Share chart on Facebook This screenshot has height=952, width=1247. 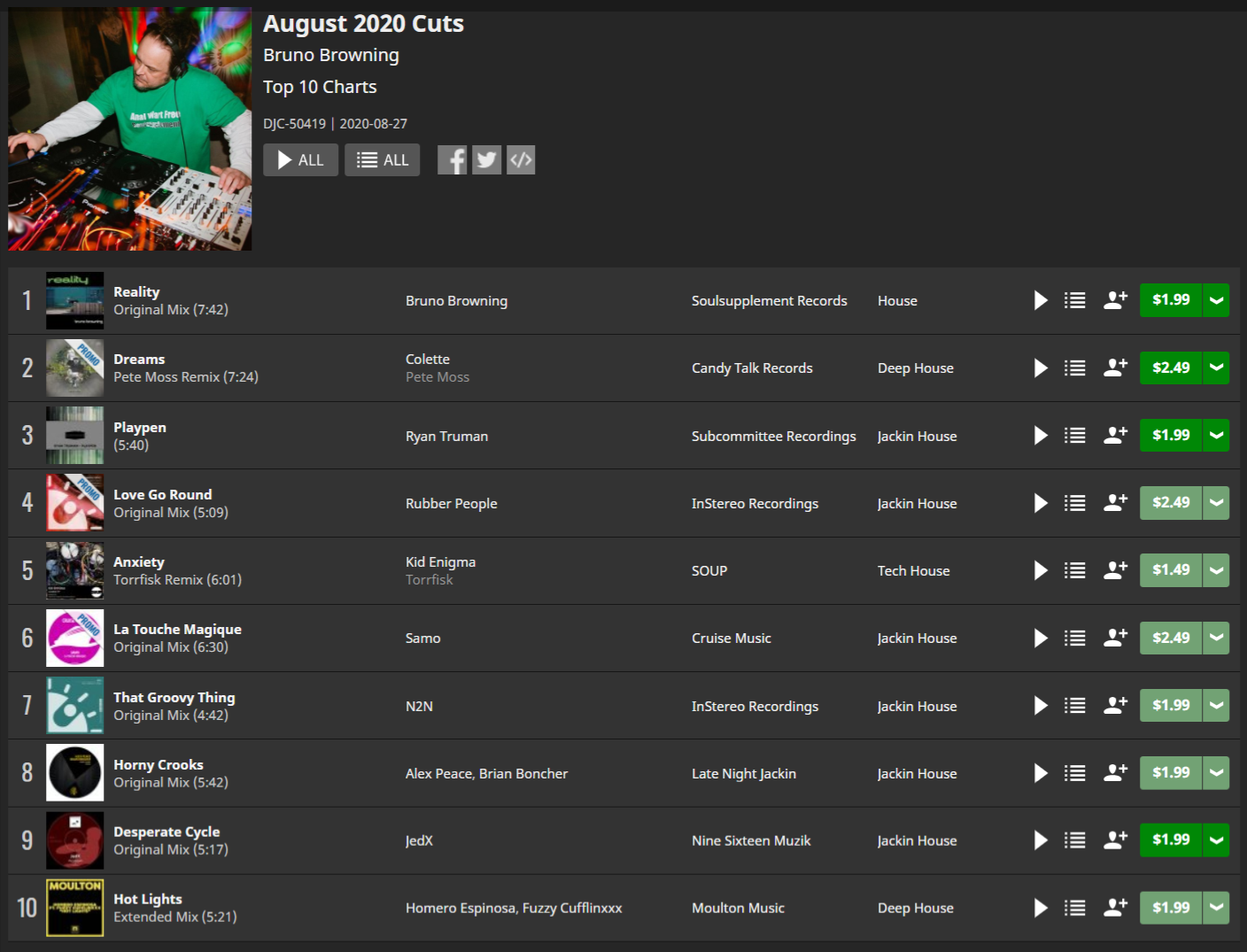click(453, 160)
